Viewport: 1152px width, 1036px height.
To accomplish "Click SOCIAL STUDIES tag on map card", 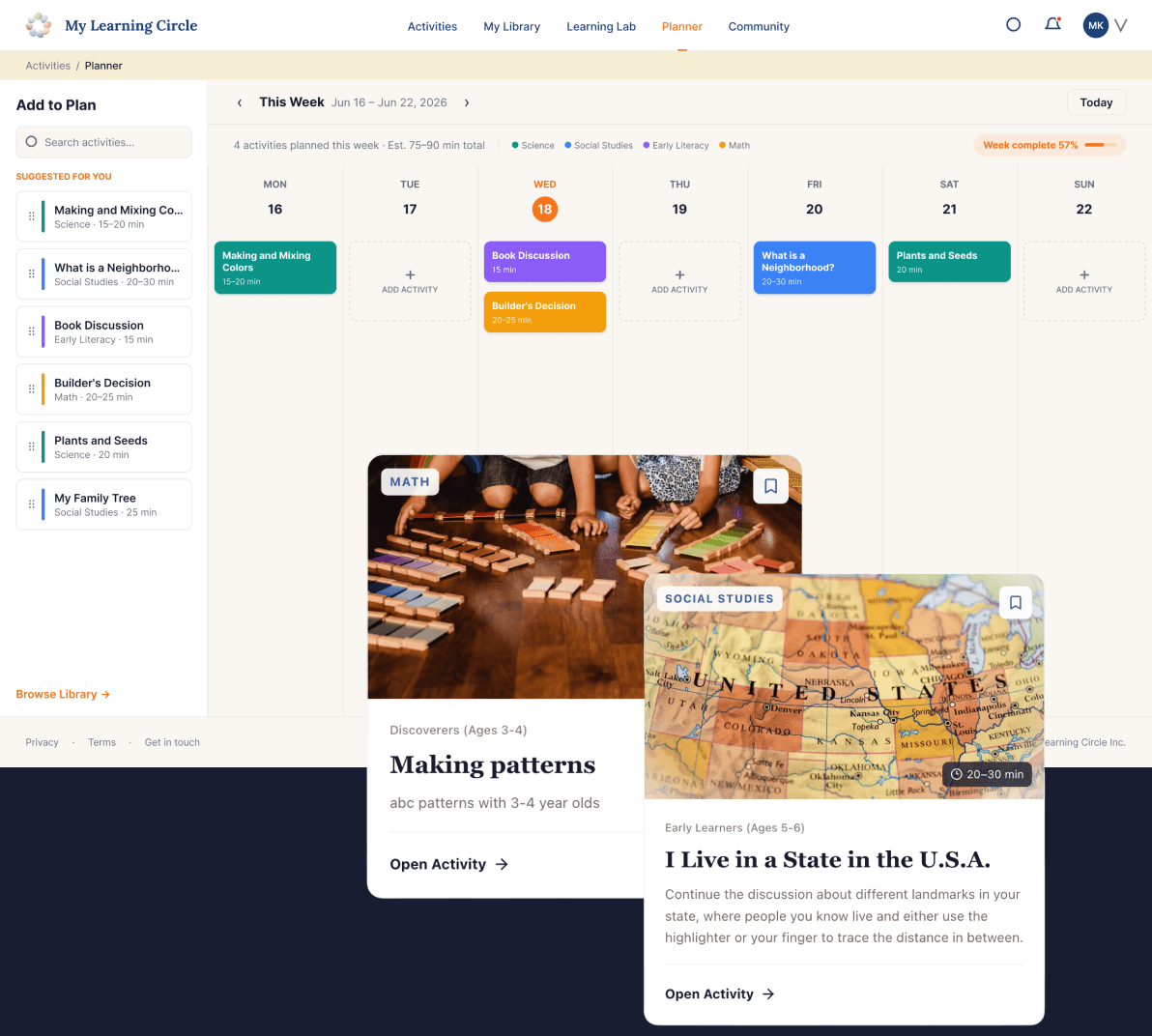I will tap(719, 599).
